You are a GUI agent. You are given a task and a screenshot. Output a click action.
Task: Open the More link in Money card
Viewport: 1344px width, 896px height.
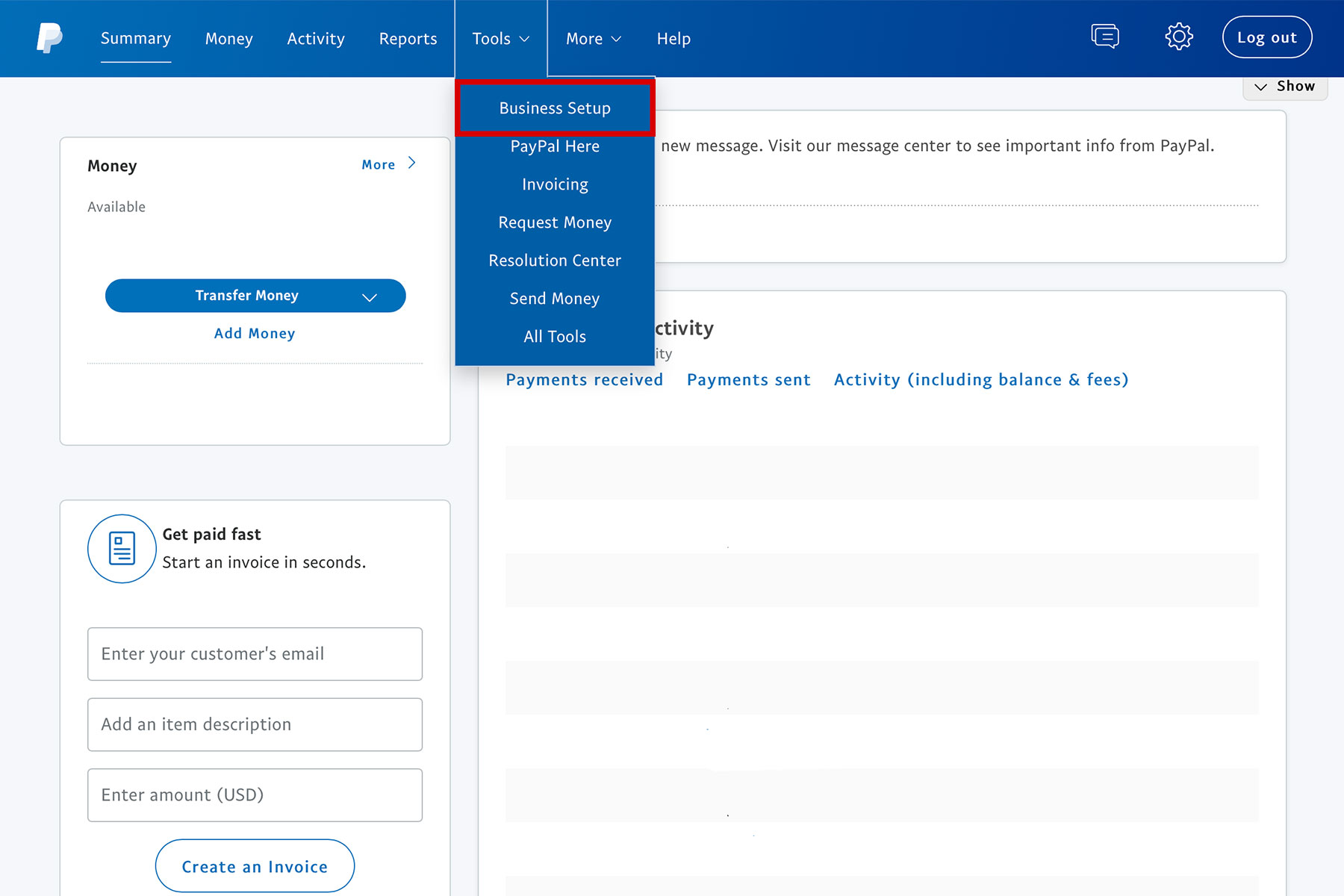389,164
